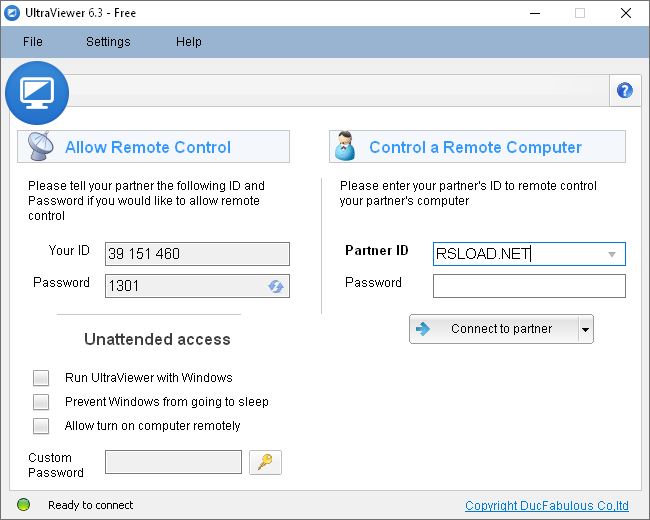Open the Settings menu
Screen dimensions: 650x520
pos(108,42)
